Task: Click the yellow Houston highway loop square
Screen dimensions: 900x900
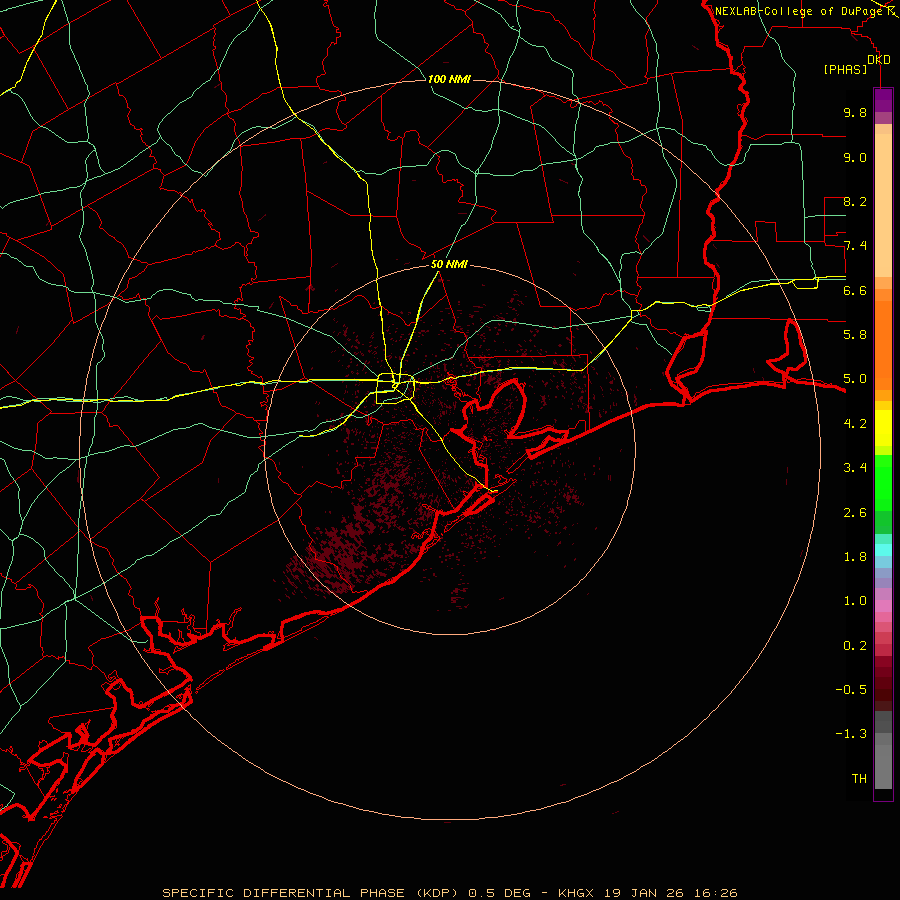Action: click(395, 389)
